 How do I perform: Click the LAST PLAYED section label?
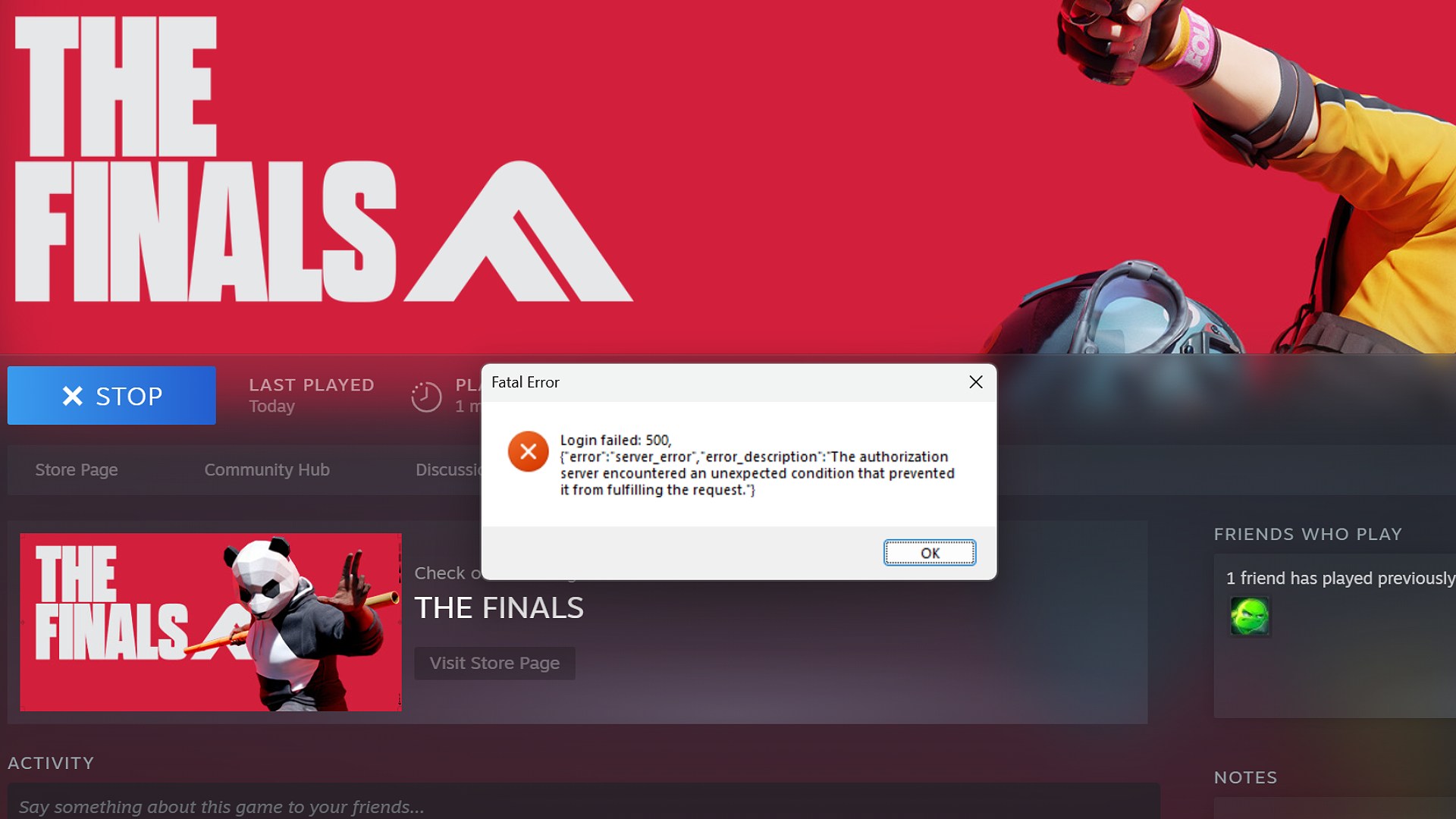click(310, 384)
